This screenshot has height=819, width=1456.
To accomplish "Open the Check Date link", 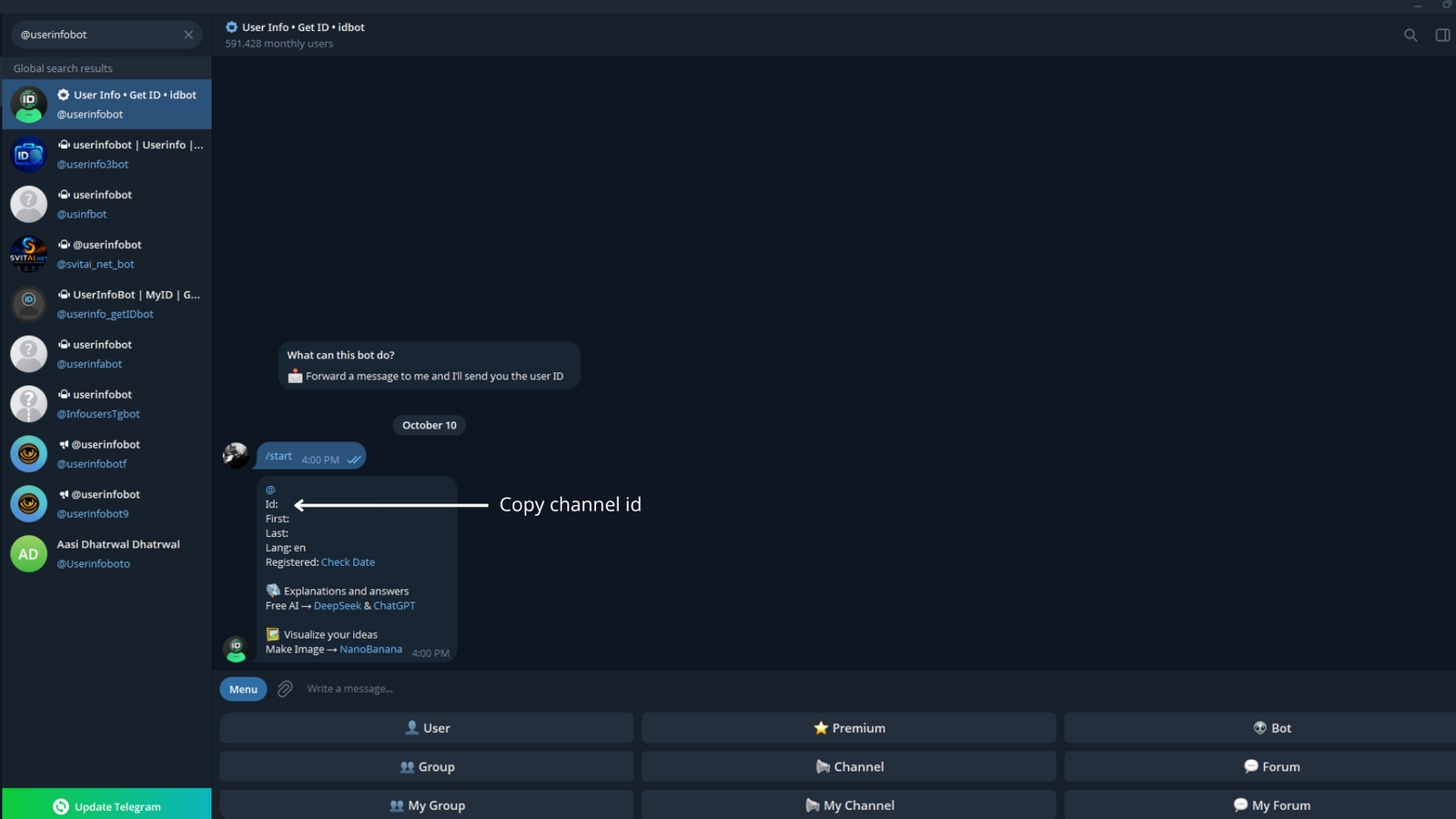I will (x=348, y=562).
